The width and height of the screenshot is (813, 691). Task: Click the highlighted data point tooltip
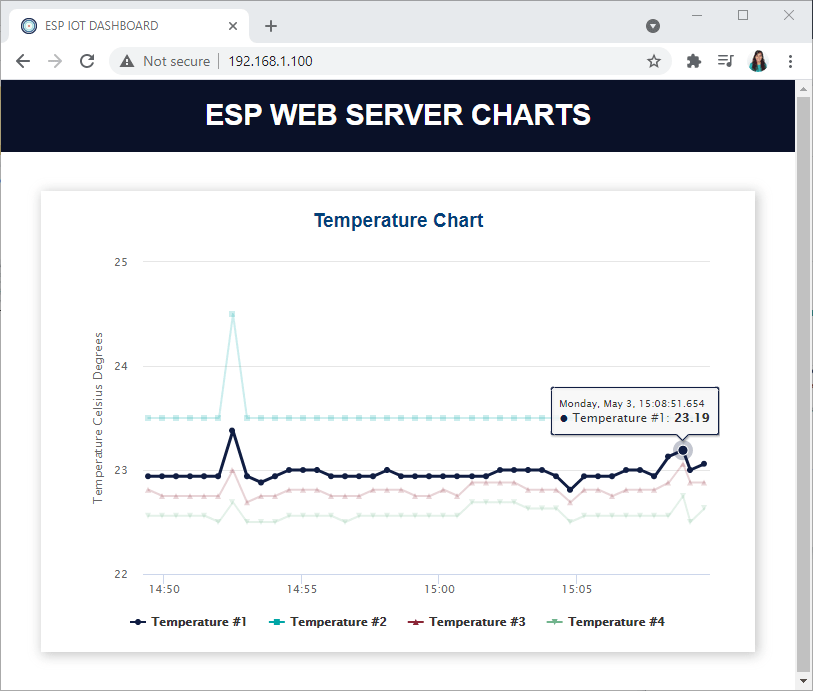tap(634, 411)
